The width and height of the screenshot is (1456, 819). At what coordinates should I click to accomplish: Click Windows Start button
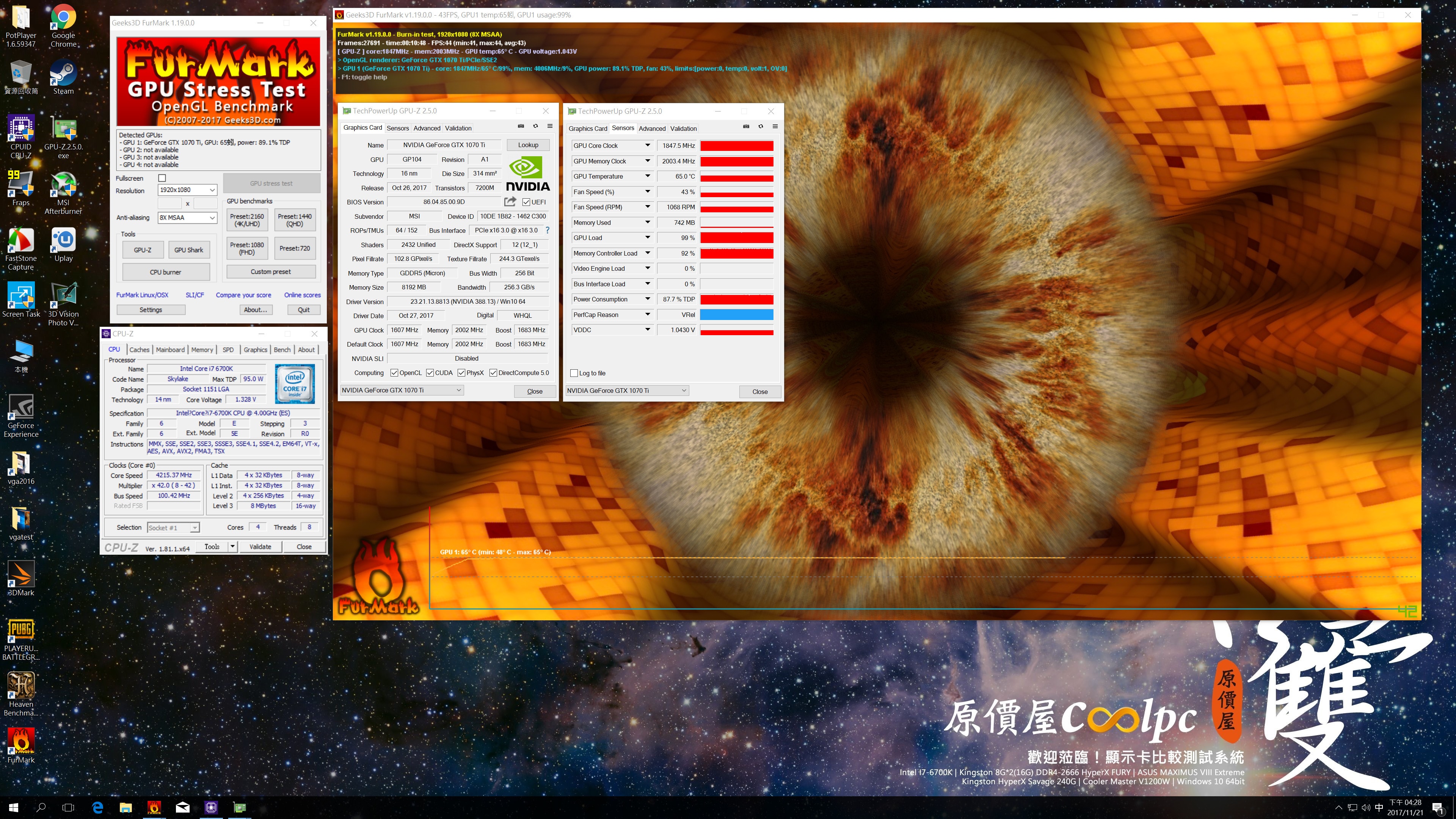14,808
